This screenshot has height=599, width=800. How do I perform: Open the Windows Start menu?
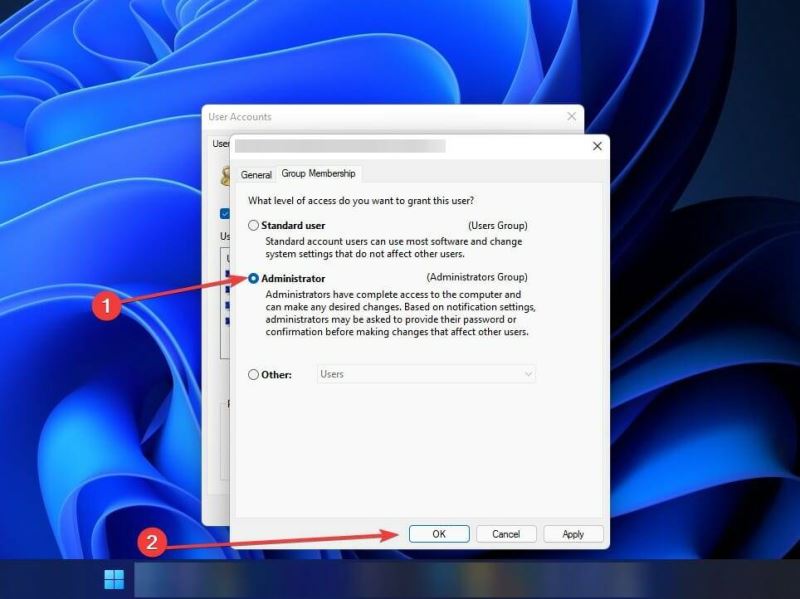coord(112,578)
